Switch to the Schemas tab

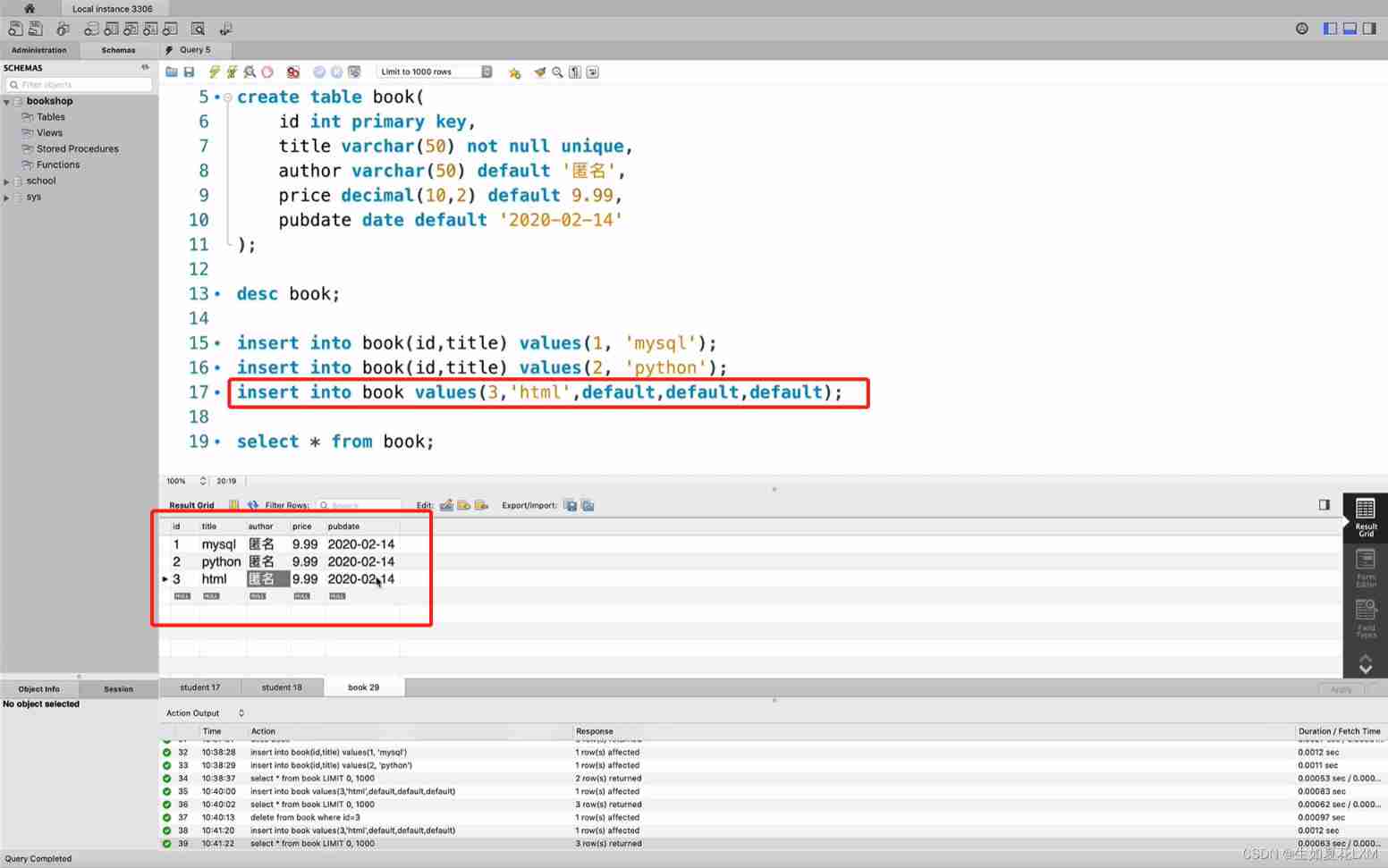point(118,50)
